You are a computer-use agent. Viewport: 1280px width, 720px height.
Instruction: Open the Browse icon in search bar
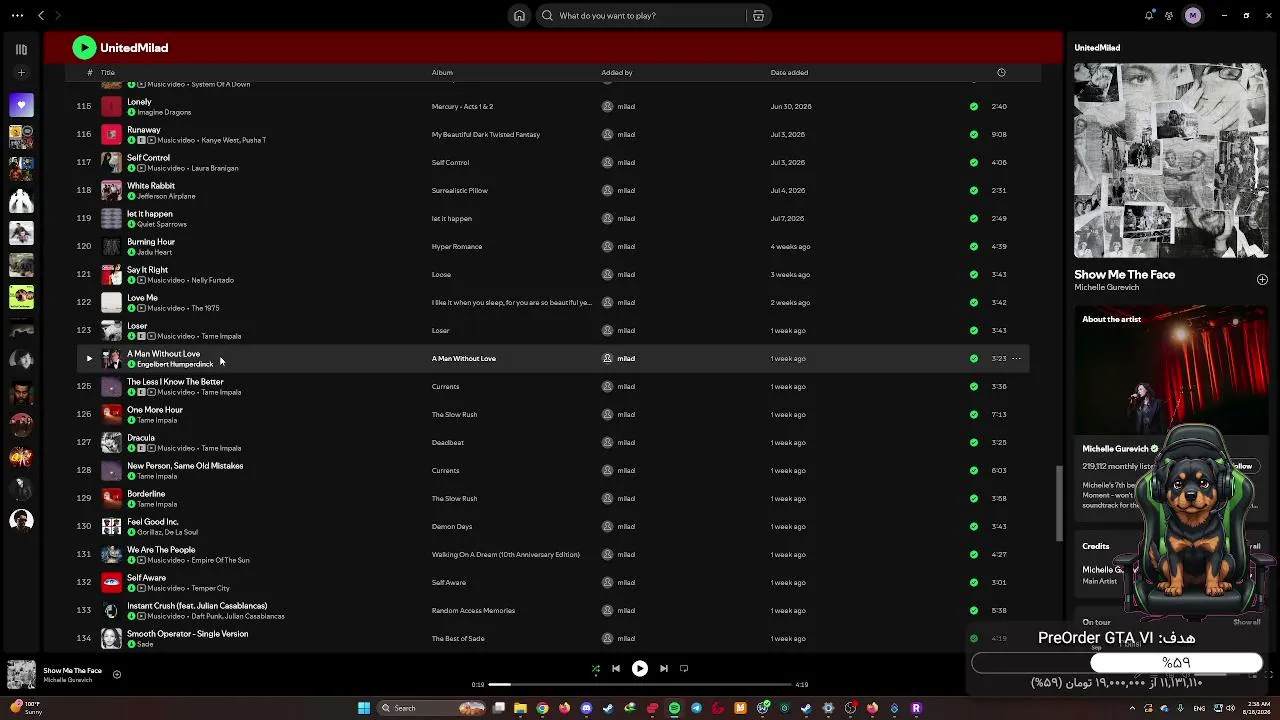pyautogui.click(x=758, y=16)
